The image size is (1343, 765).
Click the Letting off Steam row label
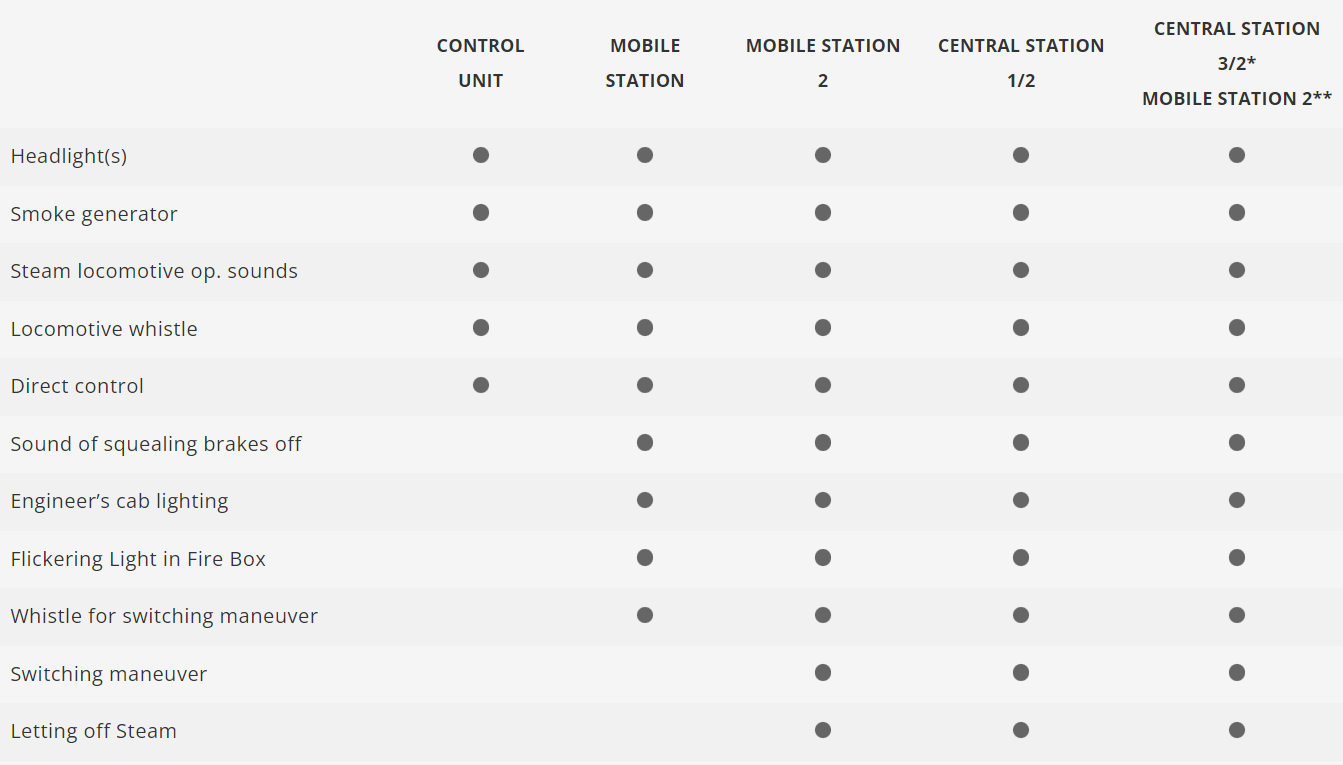coord(94,731)
